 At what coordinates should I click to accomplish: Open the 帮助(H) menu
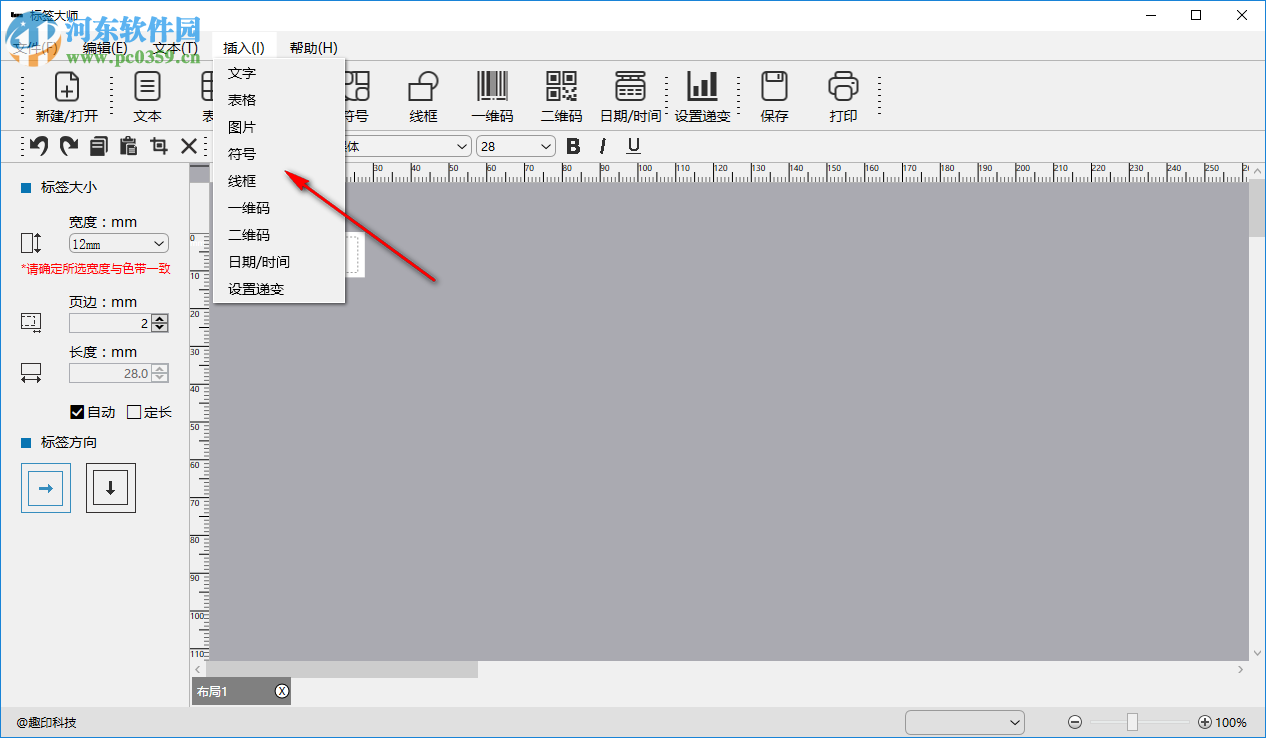tap(314, 47)
